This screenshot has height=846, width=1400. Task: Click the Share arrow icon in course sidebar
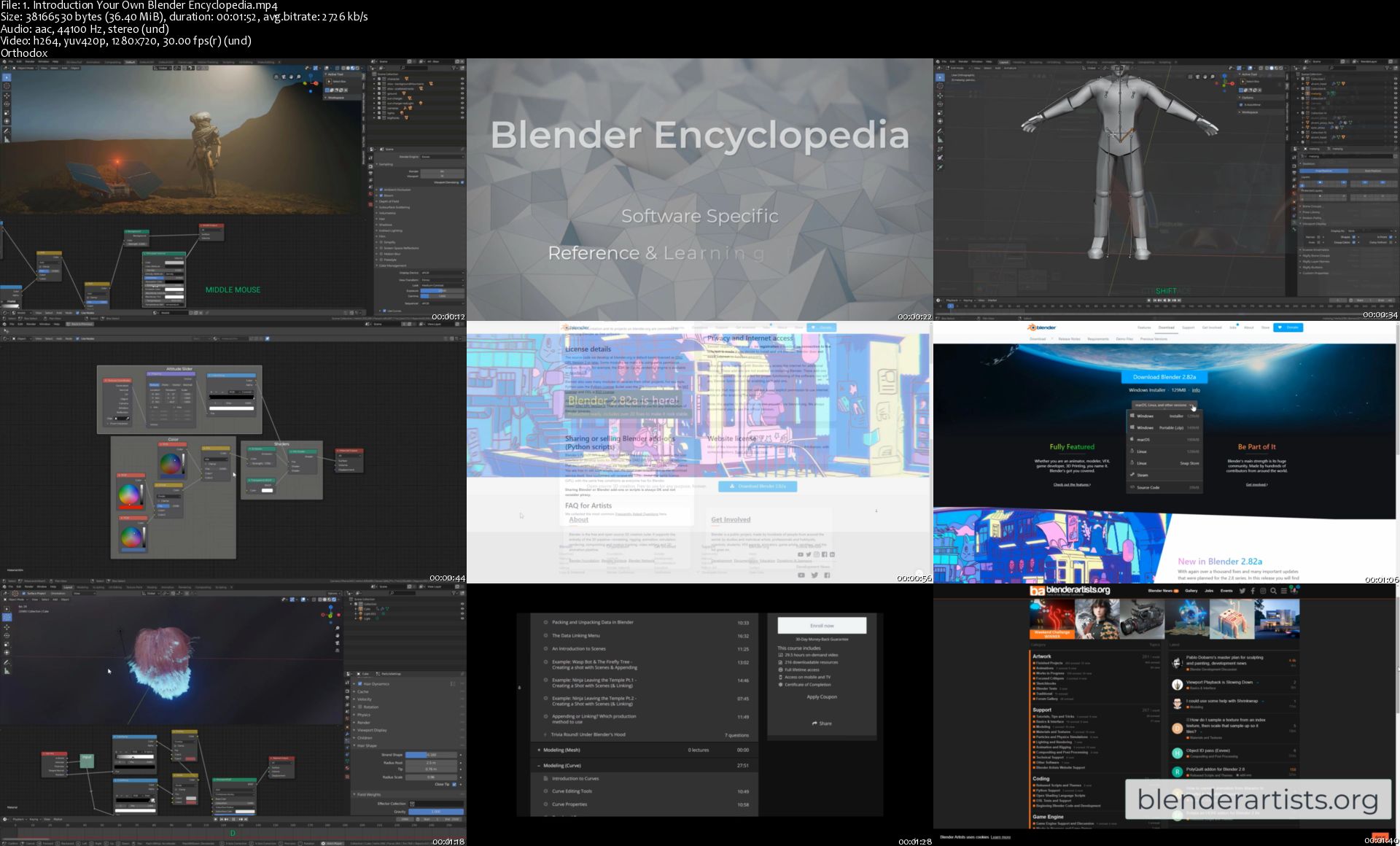pyautogui.click(x=814, y=723)
